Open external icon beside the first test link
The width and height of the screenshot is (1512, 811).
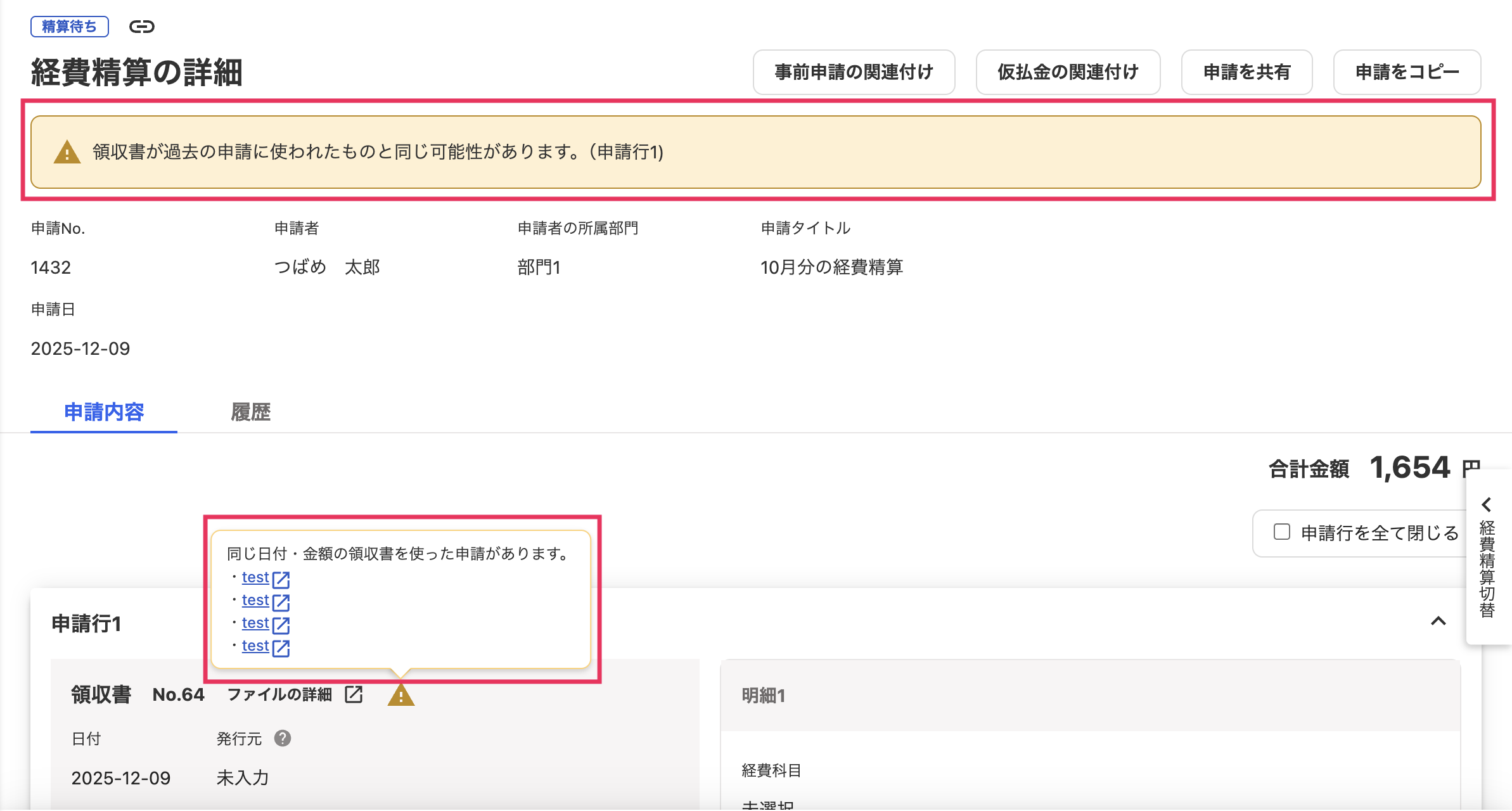(281, 579)
